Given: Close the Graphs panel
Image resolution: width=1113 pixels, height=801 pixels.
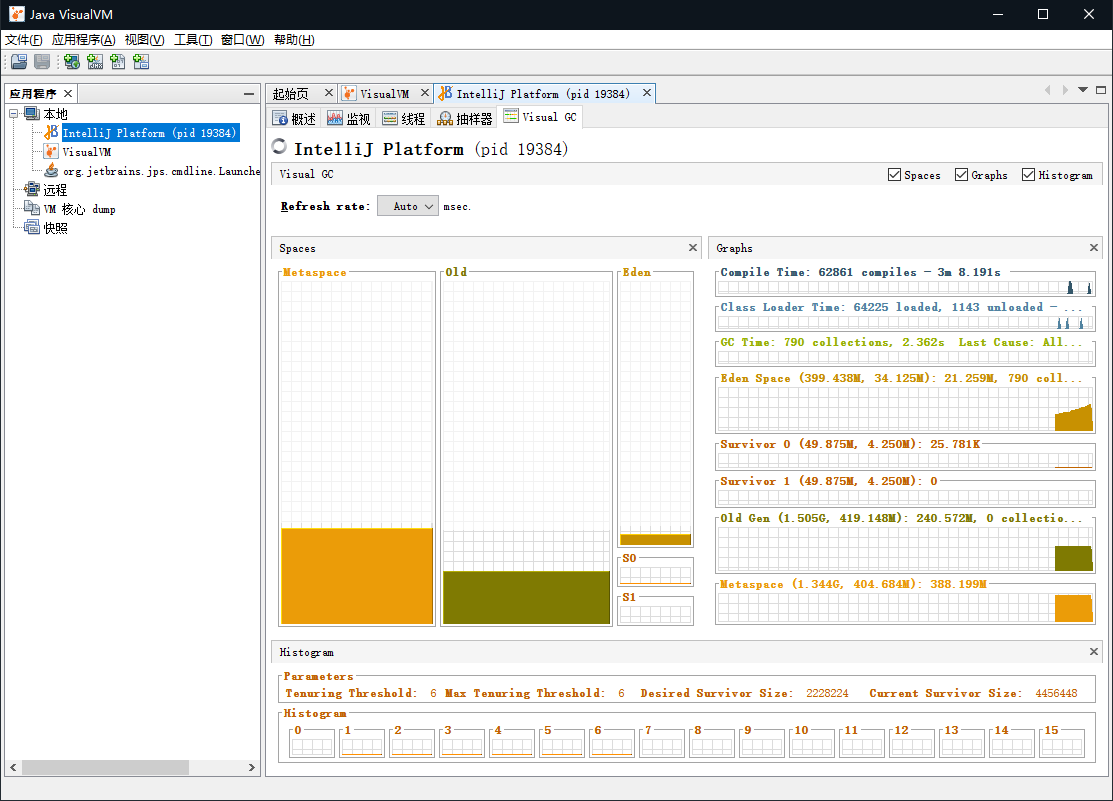Looking at the screenshot, I should point(1094,247).
